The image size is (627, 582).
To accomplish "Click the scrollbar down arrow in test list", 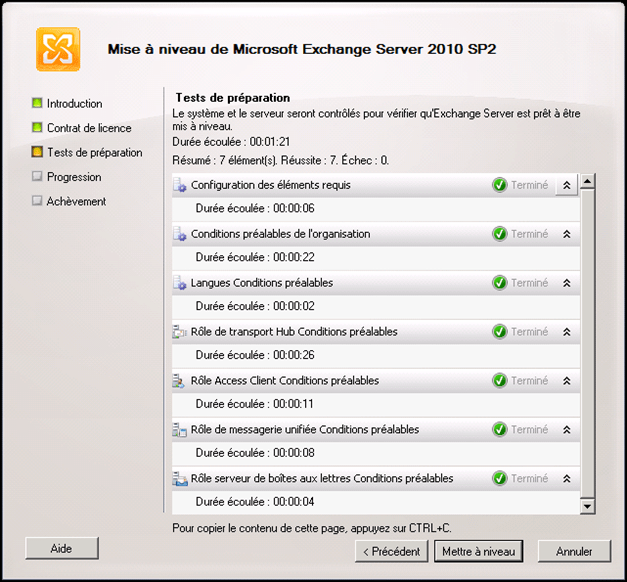I will 588,507.
